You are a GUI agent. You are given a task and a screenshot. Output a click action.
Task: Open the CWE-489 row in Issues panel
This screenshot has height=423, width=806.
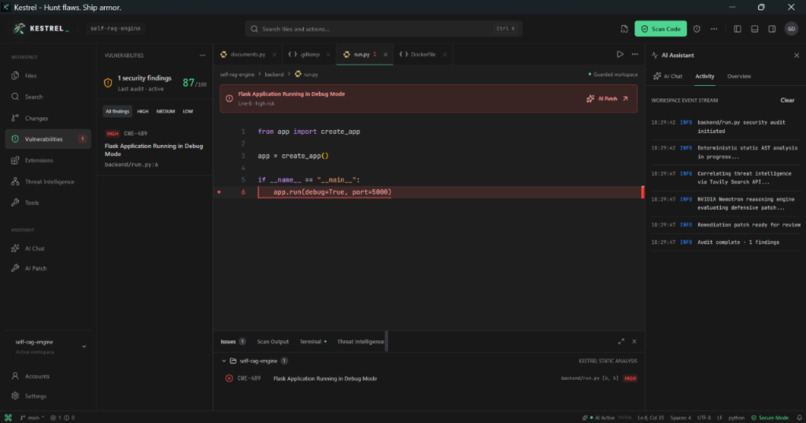(430, 378)
